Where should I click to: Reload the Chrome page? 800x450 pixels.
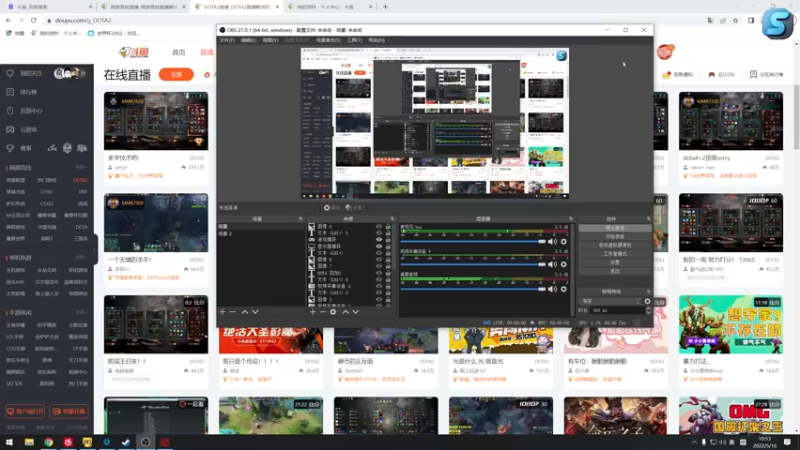point(34,20)
